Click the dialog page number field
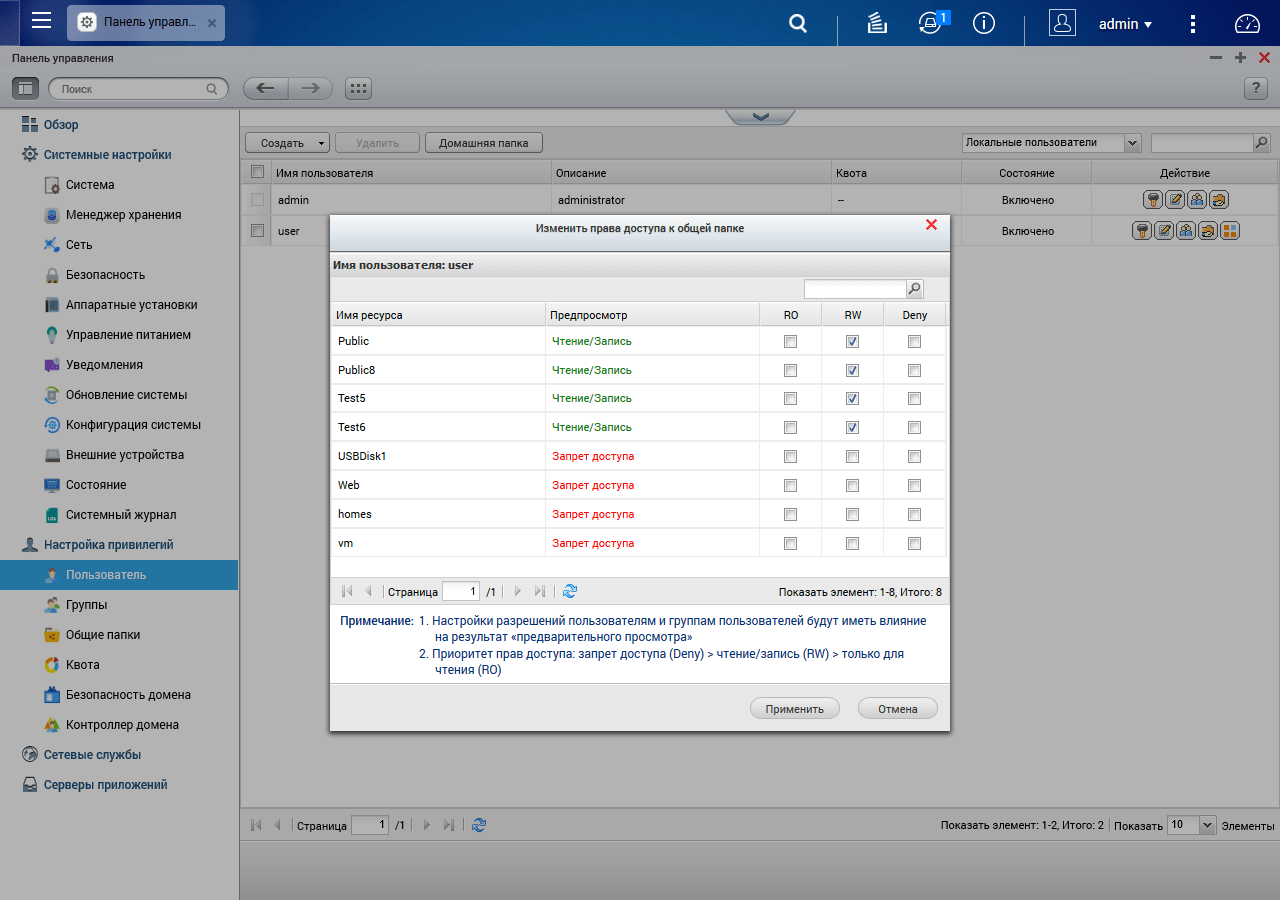This screenshot has height=900, width=1280. (x=461, y=592)
